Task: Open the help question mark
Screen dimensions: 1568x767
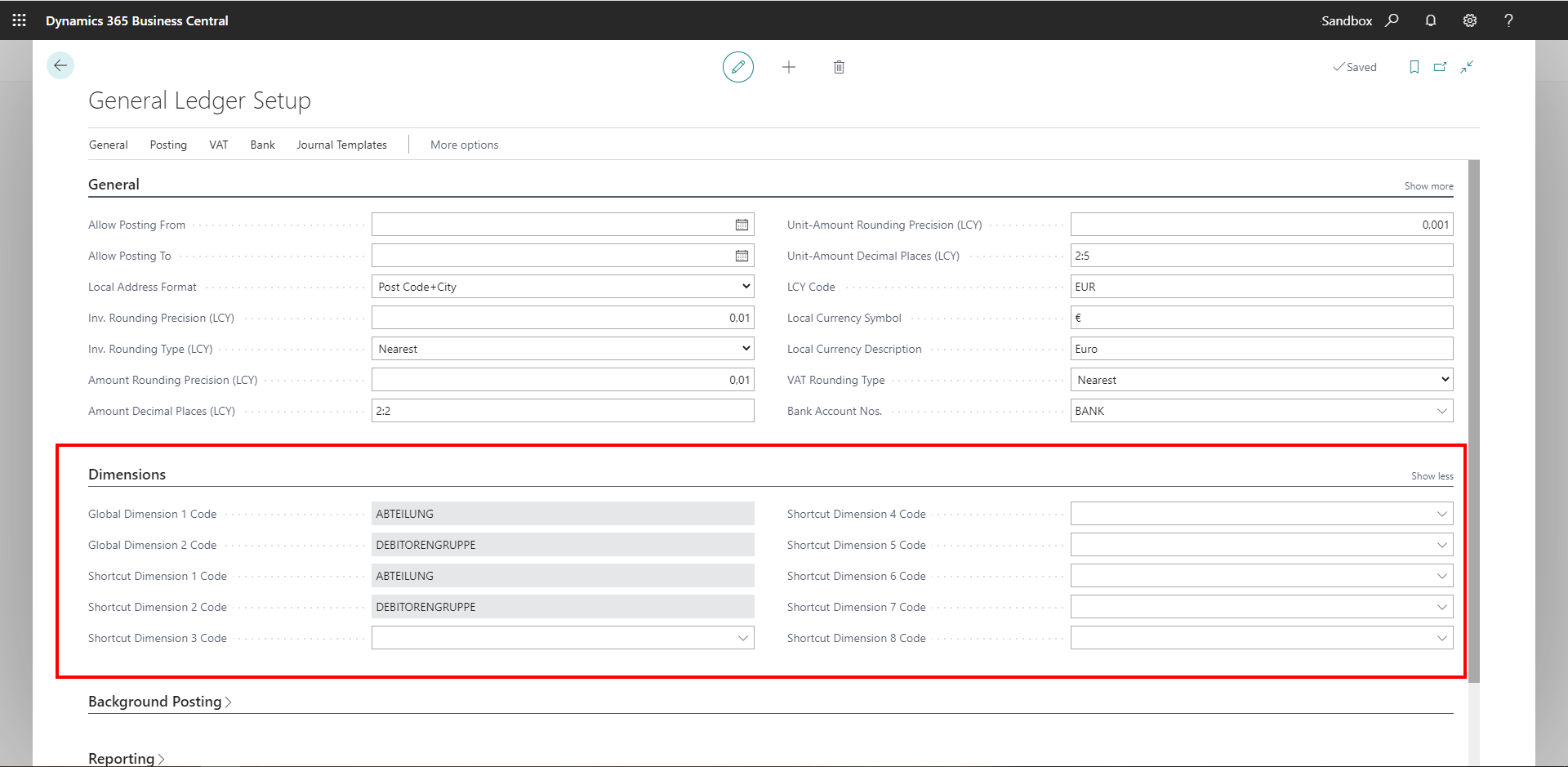Action: coord(1508,20)
